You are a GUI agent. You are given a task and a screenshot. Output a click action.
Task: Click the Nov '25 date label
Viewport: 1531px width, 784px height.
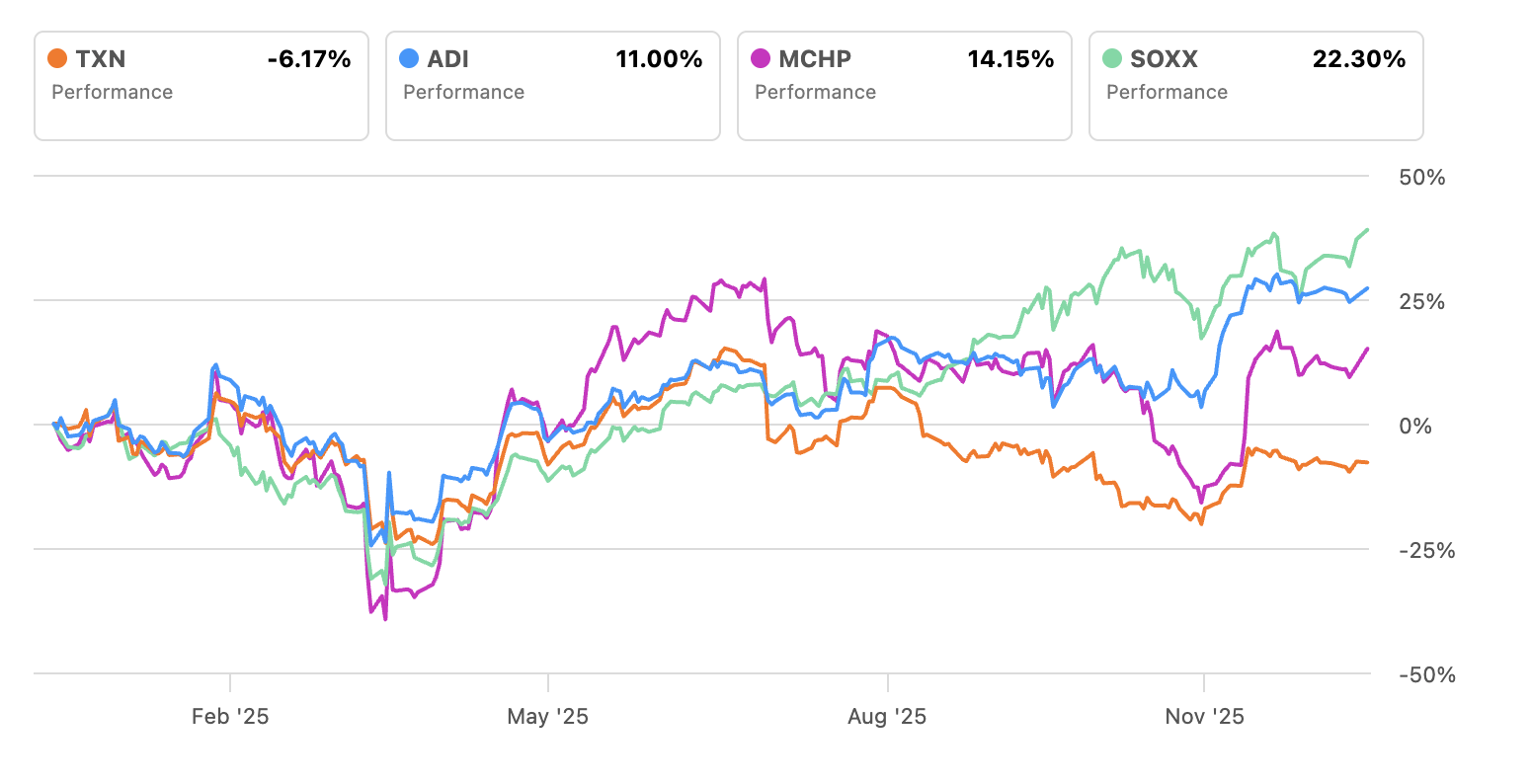point(1204,717)
